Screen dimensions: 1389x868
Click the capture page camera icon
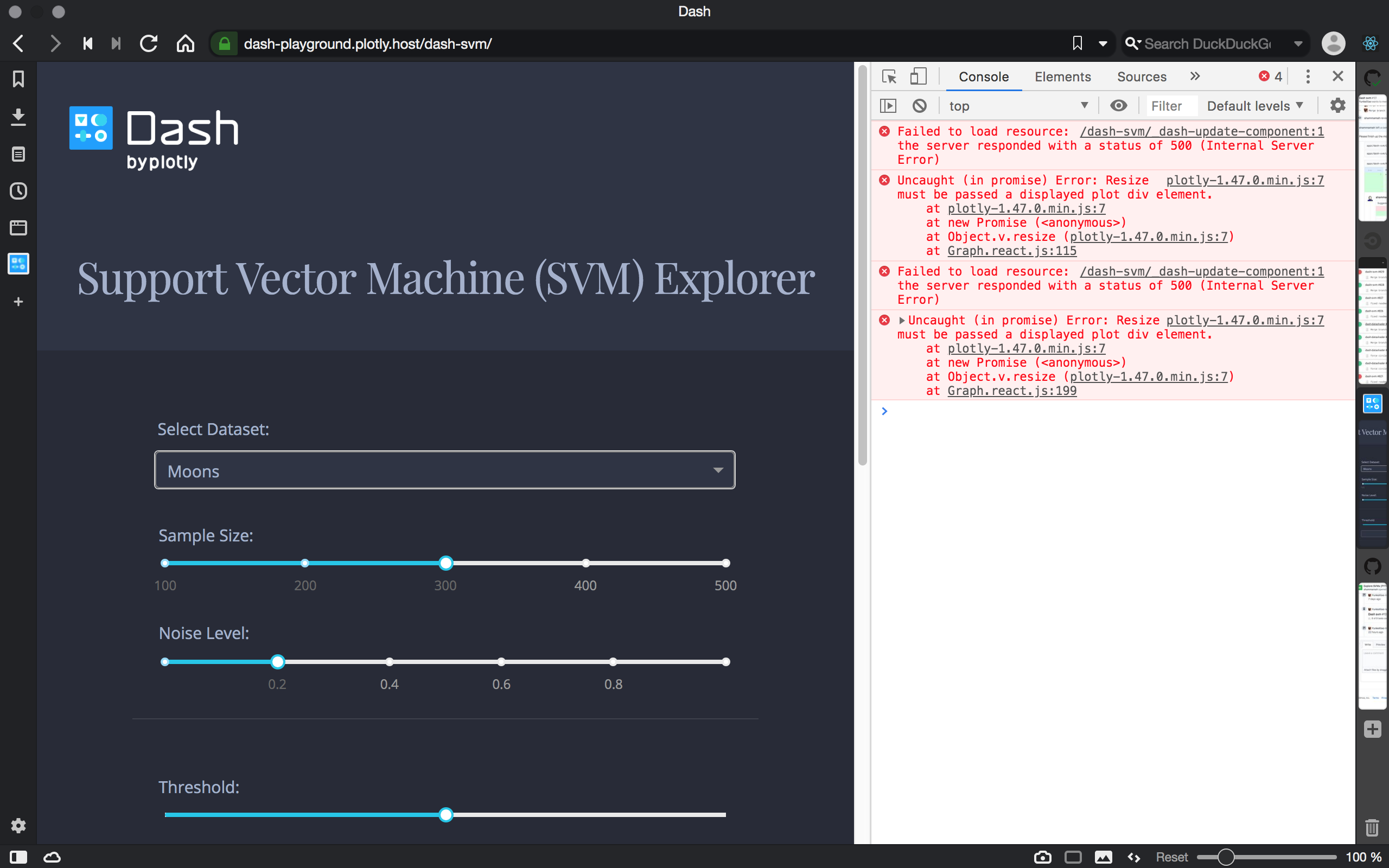[1042, 857]
